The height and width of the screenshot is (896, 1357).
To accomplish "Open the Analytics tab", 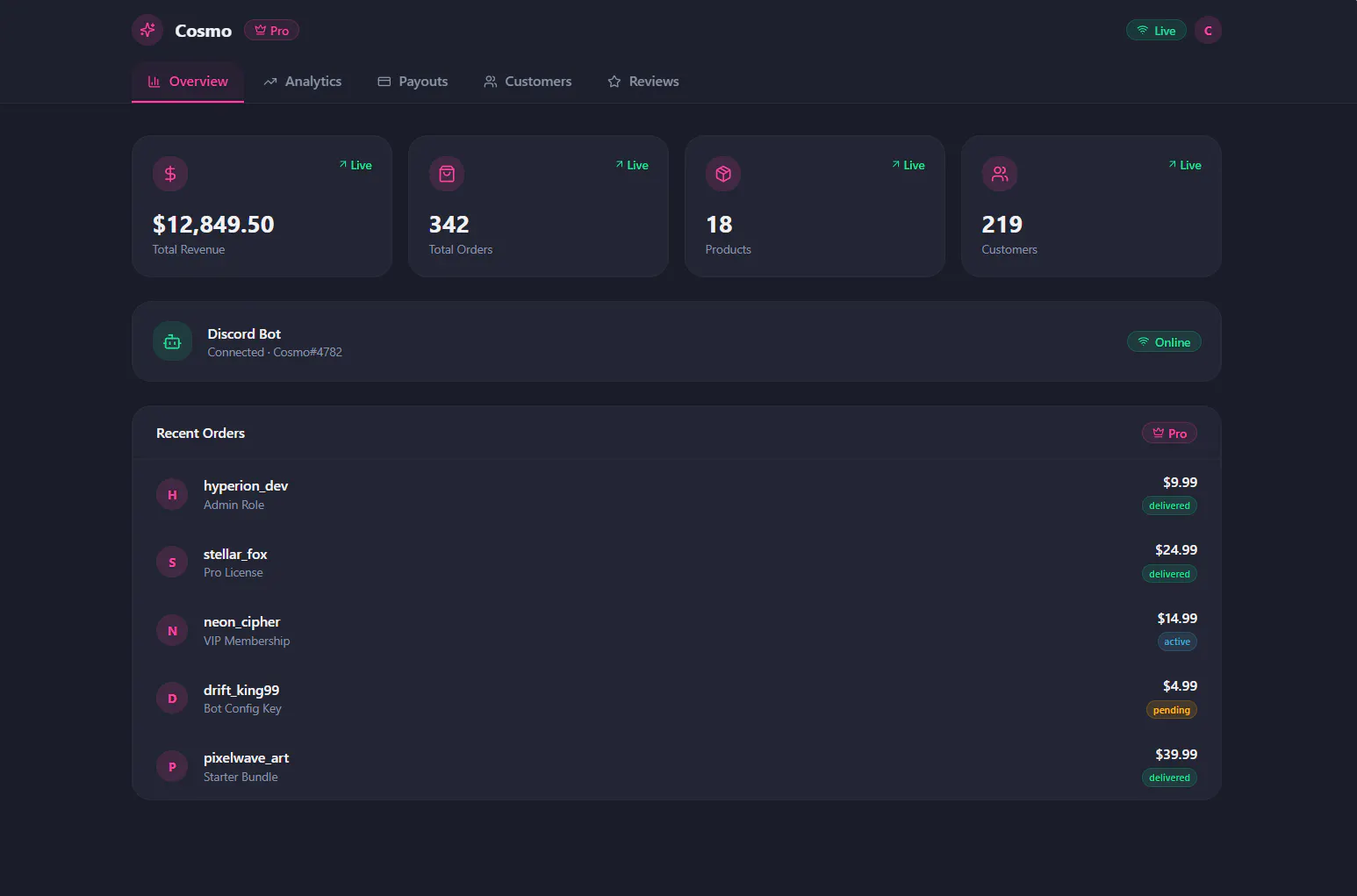I will tap(303, 82).
